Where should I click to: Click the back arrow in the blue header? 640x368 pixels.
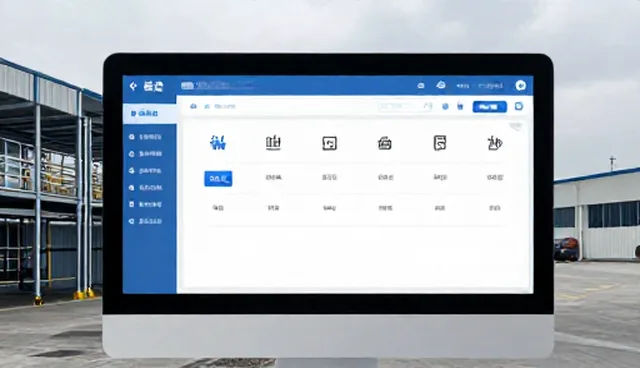click(x=133, y=86)
